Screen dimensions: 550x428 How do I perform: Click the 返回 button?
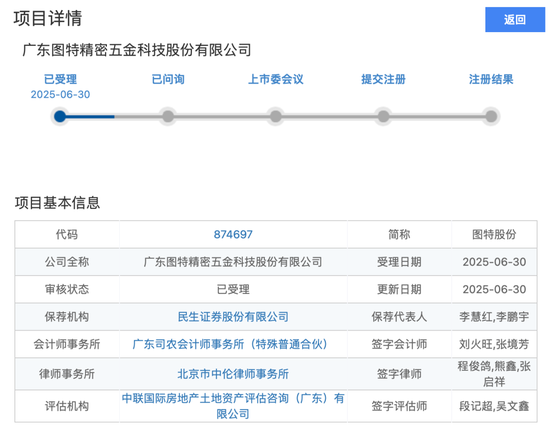coord(515,20)
